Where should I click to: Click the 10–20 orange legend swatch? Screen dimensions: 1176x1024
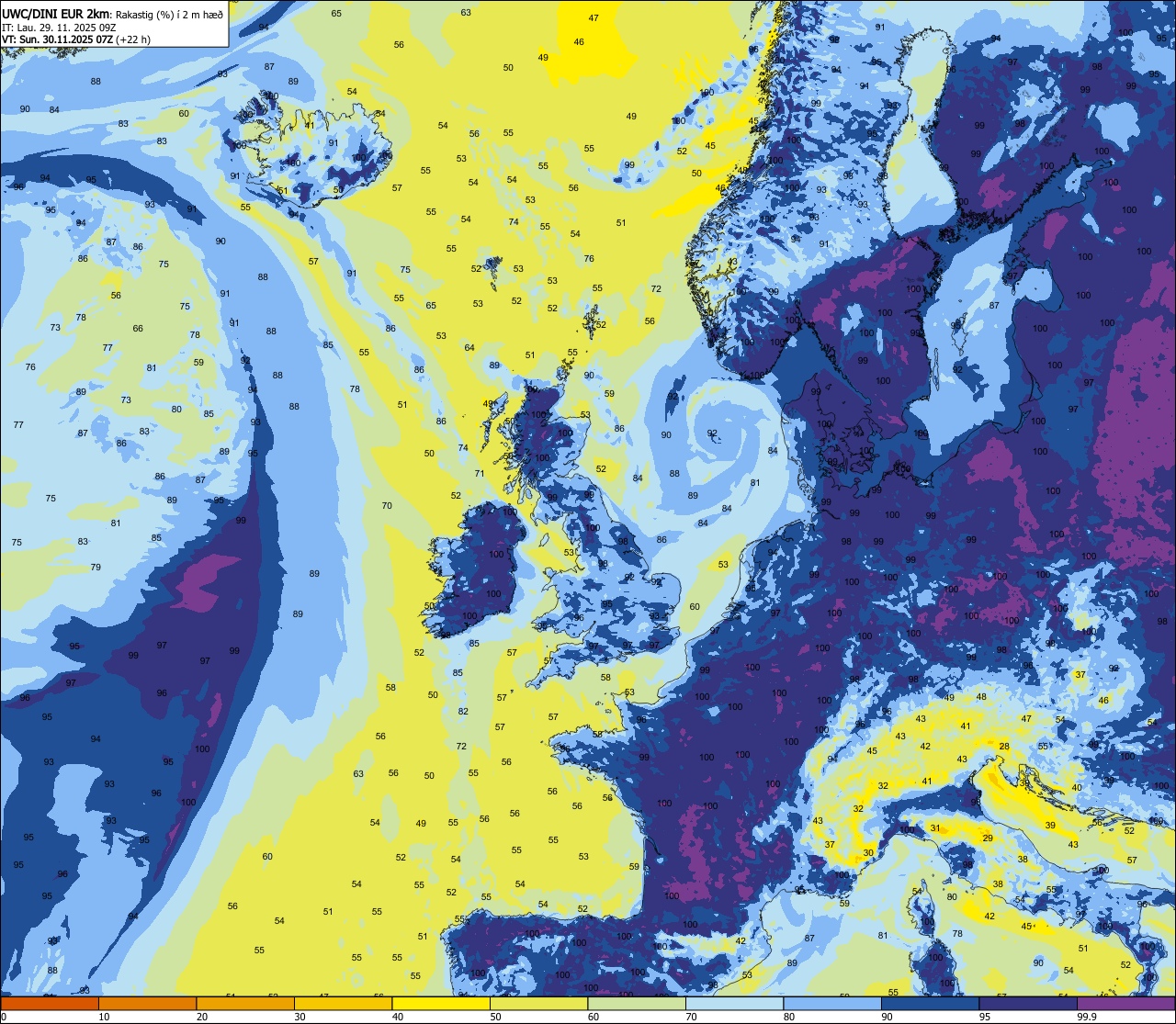tap(147, 1003)
